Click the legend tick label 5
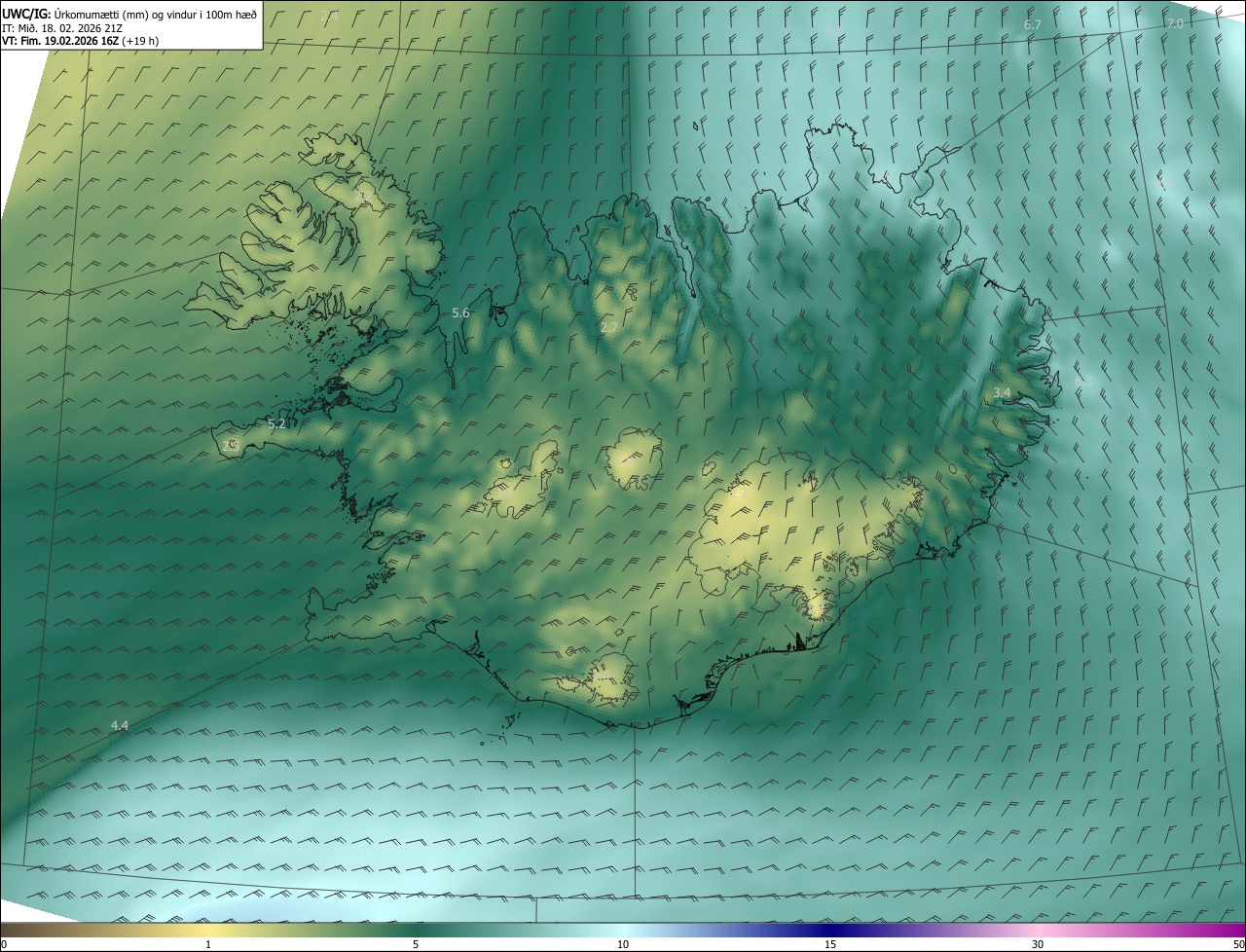The height and width of the screenshot is (952, 1246). (x=416, y=944)
